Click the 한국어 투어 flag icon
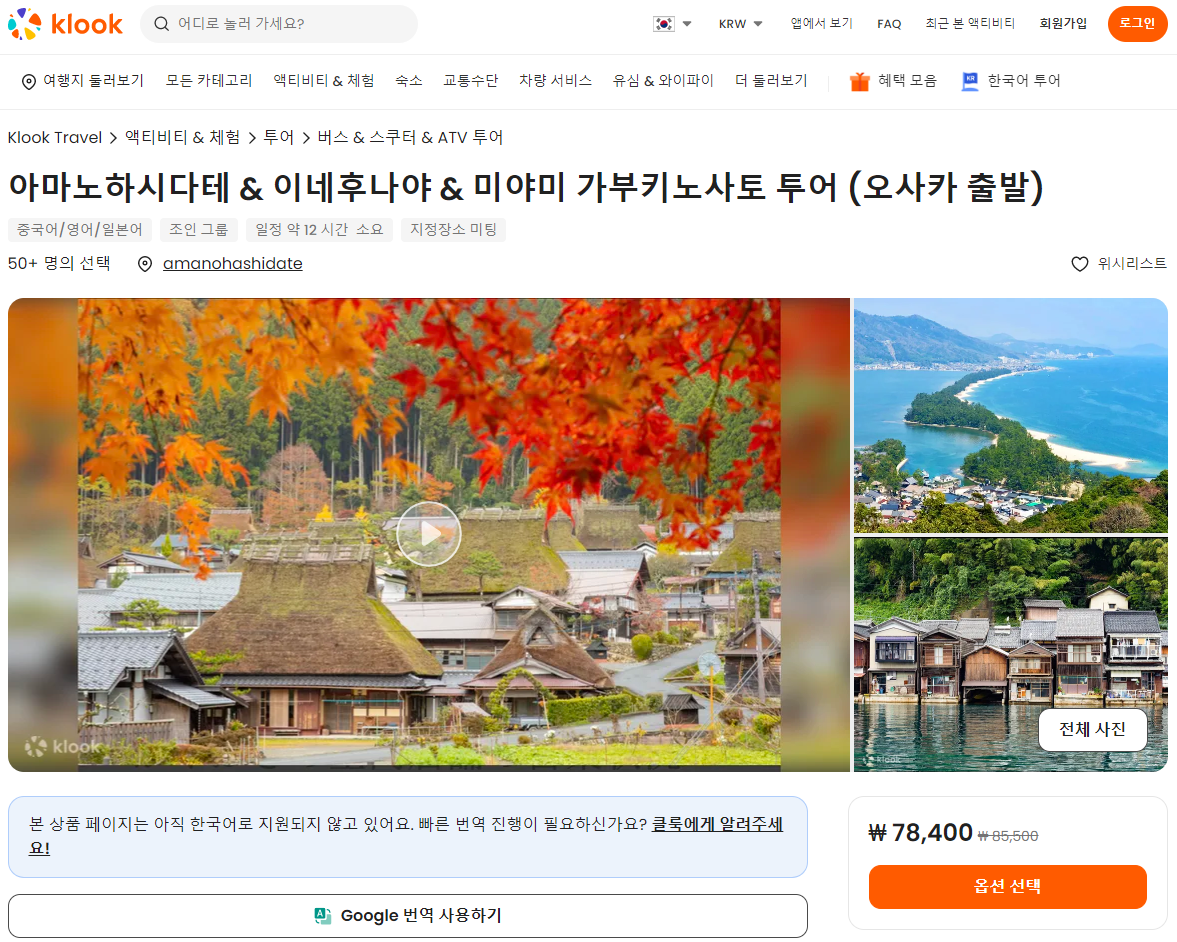1177x942 pixels. 970,81
